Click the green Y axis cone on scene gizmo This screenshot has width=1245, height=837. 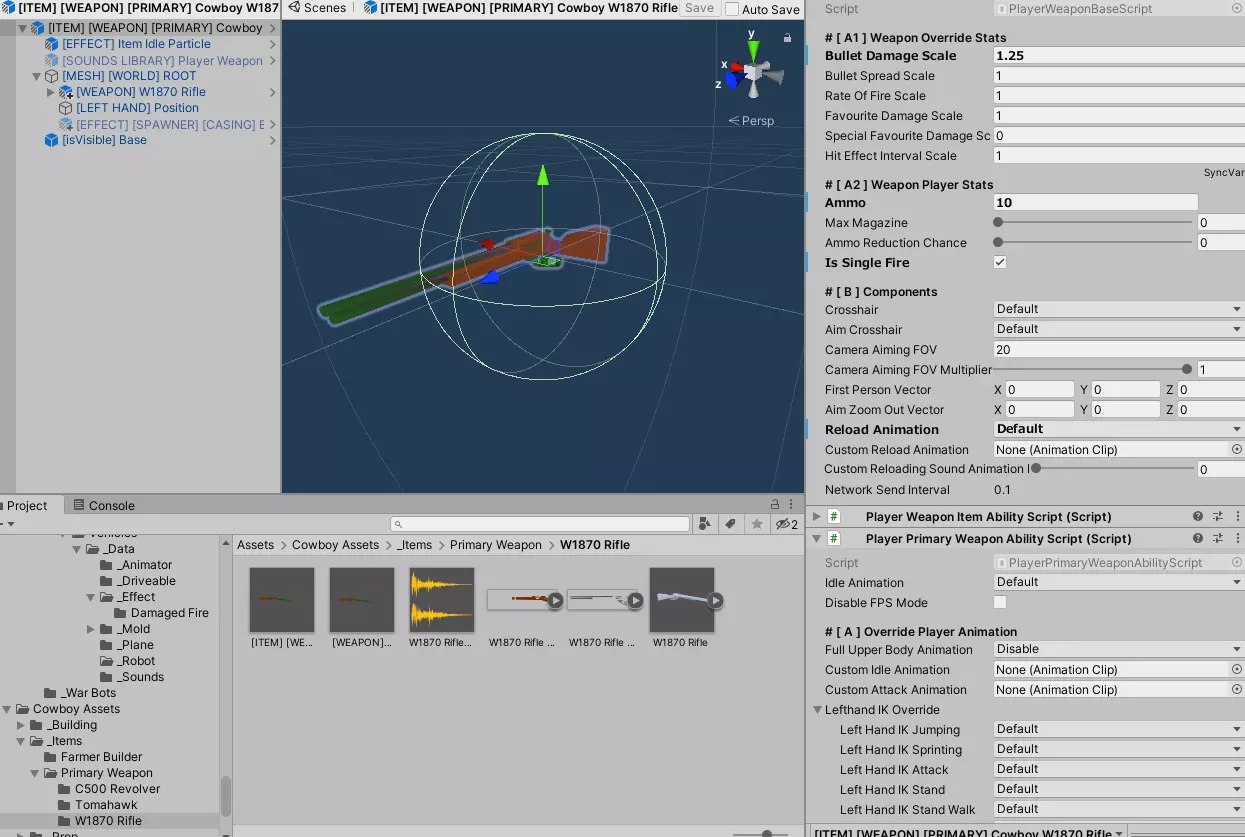pos(753,49)
